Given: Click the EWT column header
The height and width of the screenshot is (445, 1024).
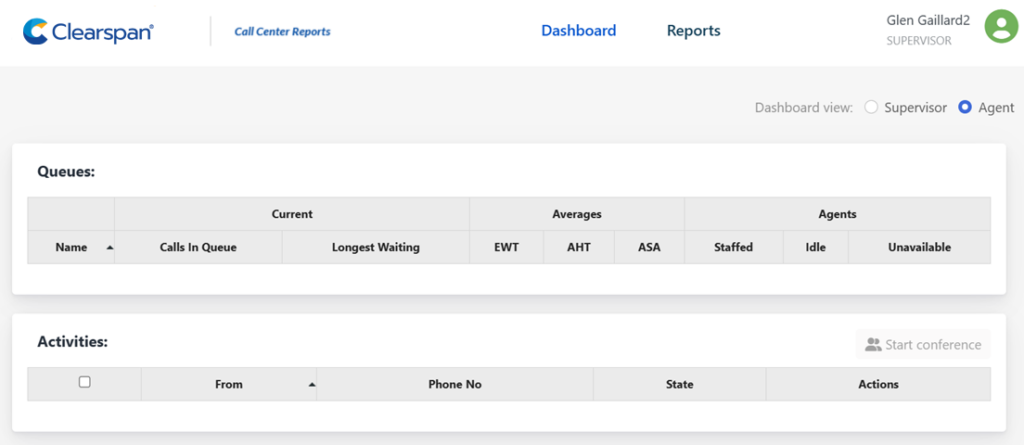Looking at the screenshot, I should [x=506, y=247].
